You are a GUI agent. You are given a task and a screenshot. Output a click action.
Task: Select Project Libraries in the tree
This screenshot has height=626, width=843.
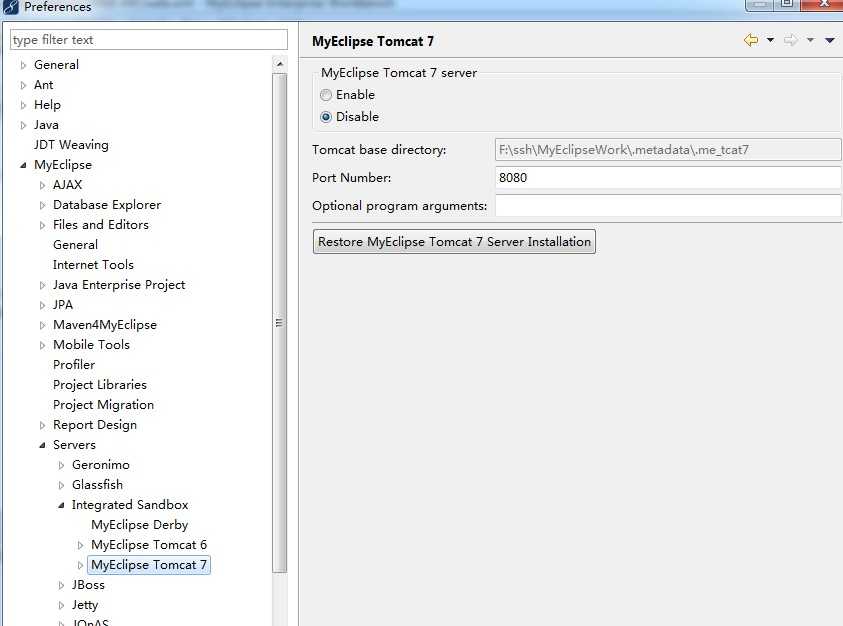click(x=99, y=385)
